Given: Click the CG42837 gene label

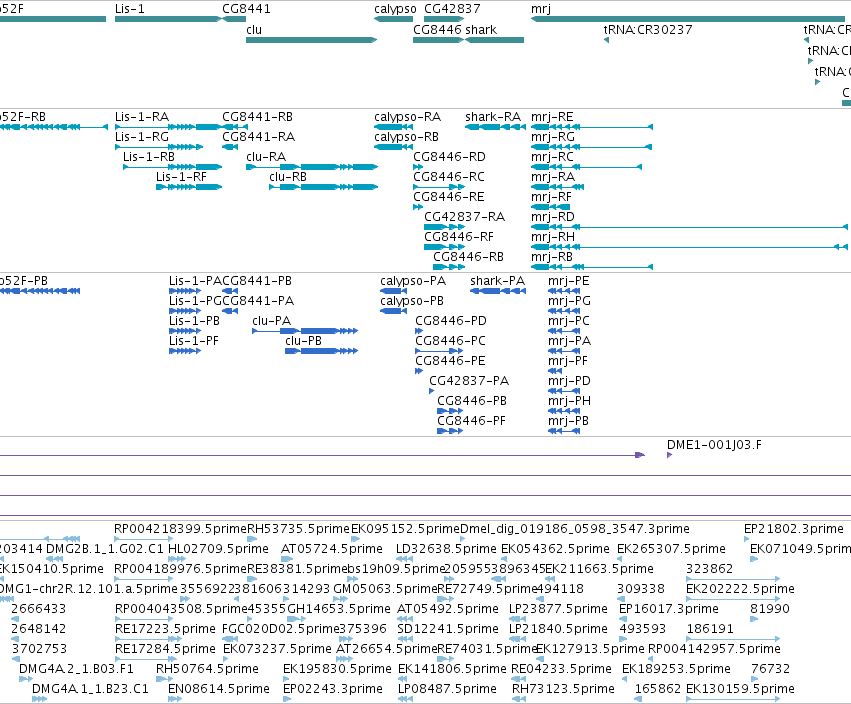Looking at the screenshot, I should pyautogui.click(x=452, y=9).
